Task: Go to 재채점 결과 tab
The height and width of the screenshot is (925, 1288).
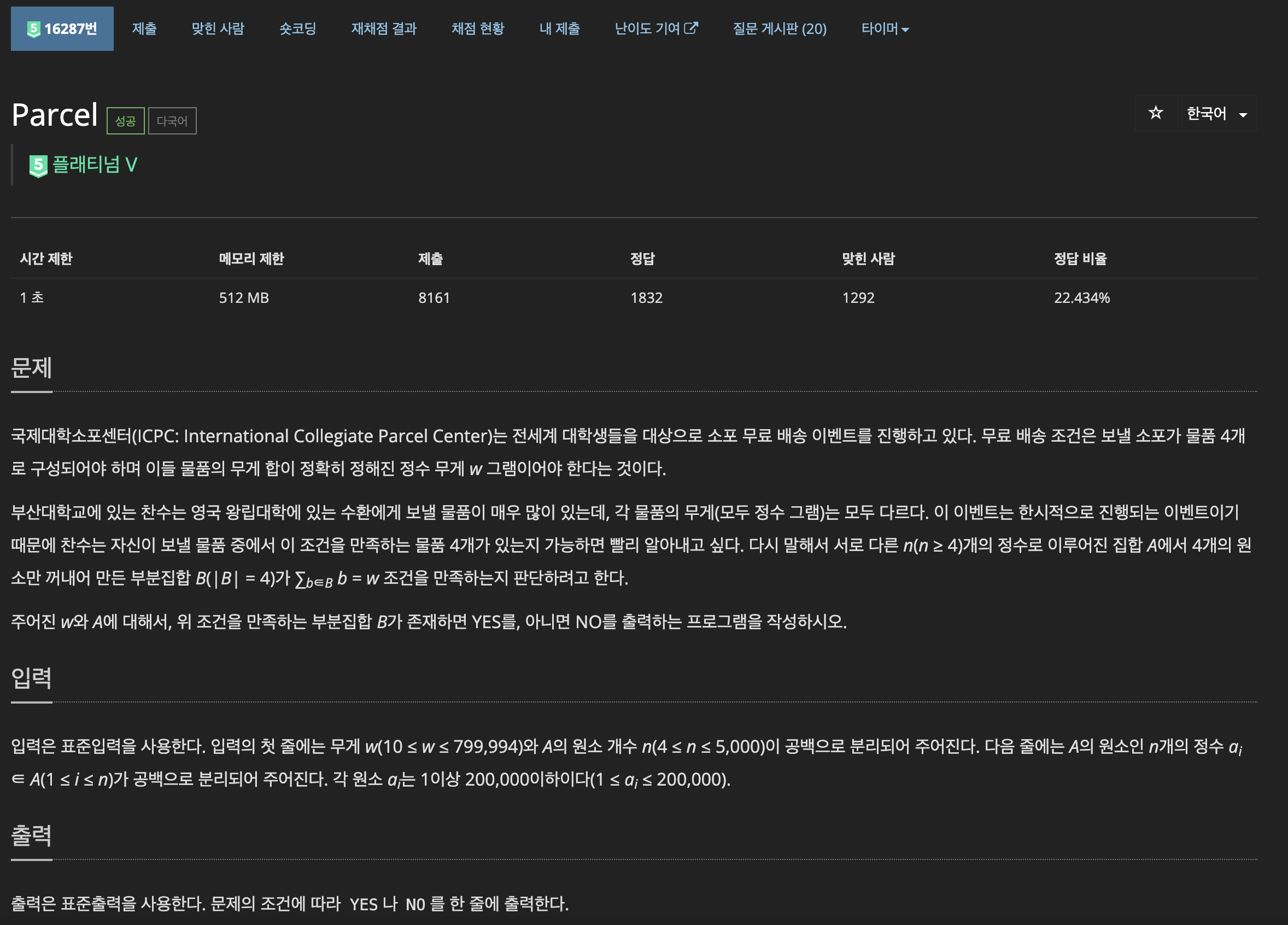Action: (x=383, y=29)
